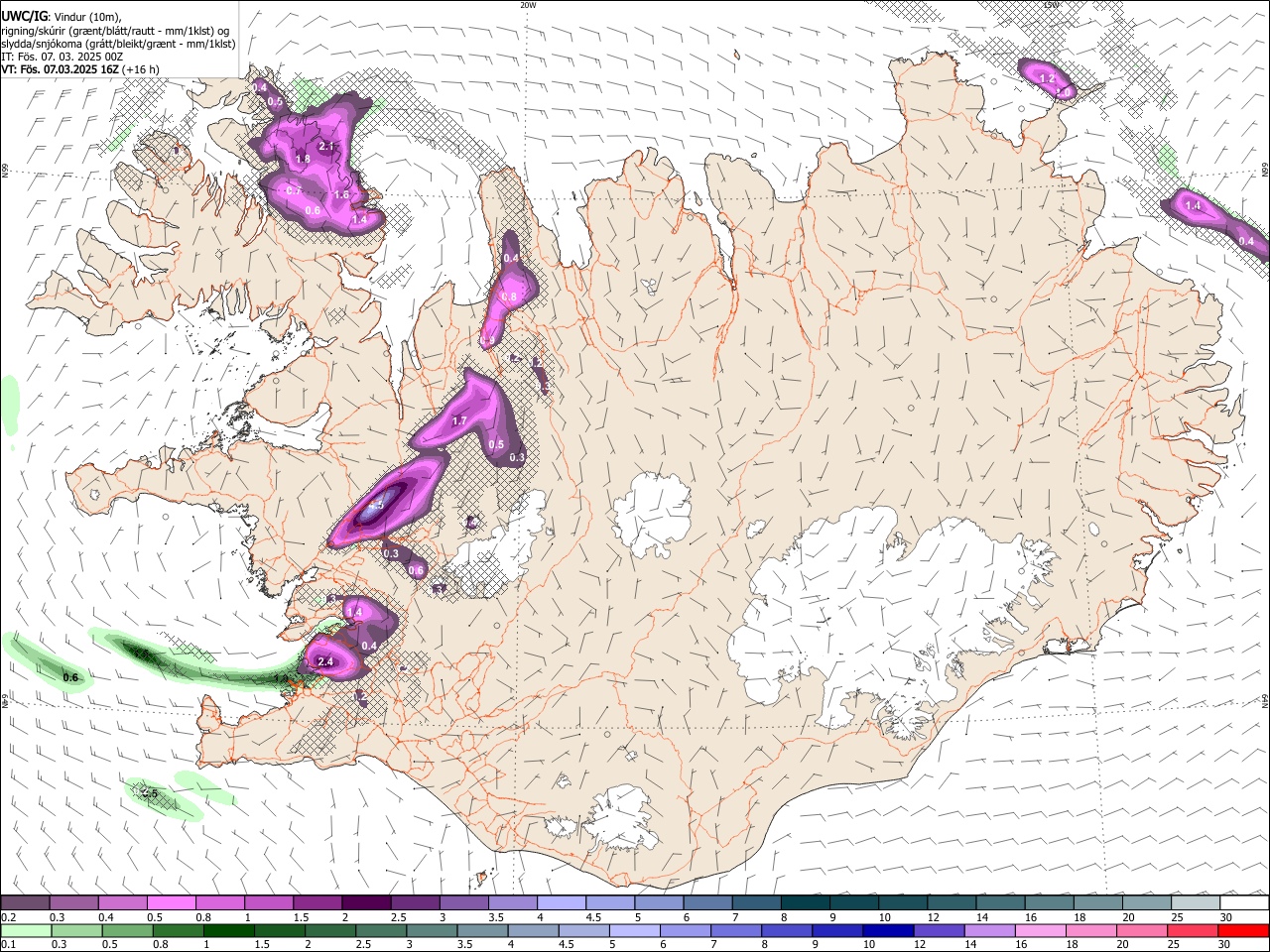This screenshot has width=1270, height=952.
Task: Pick the bright magenta snow legend swatch
Action: (x=171, y=902)
